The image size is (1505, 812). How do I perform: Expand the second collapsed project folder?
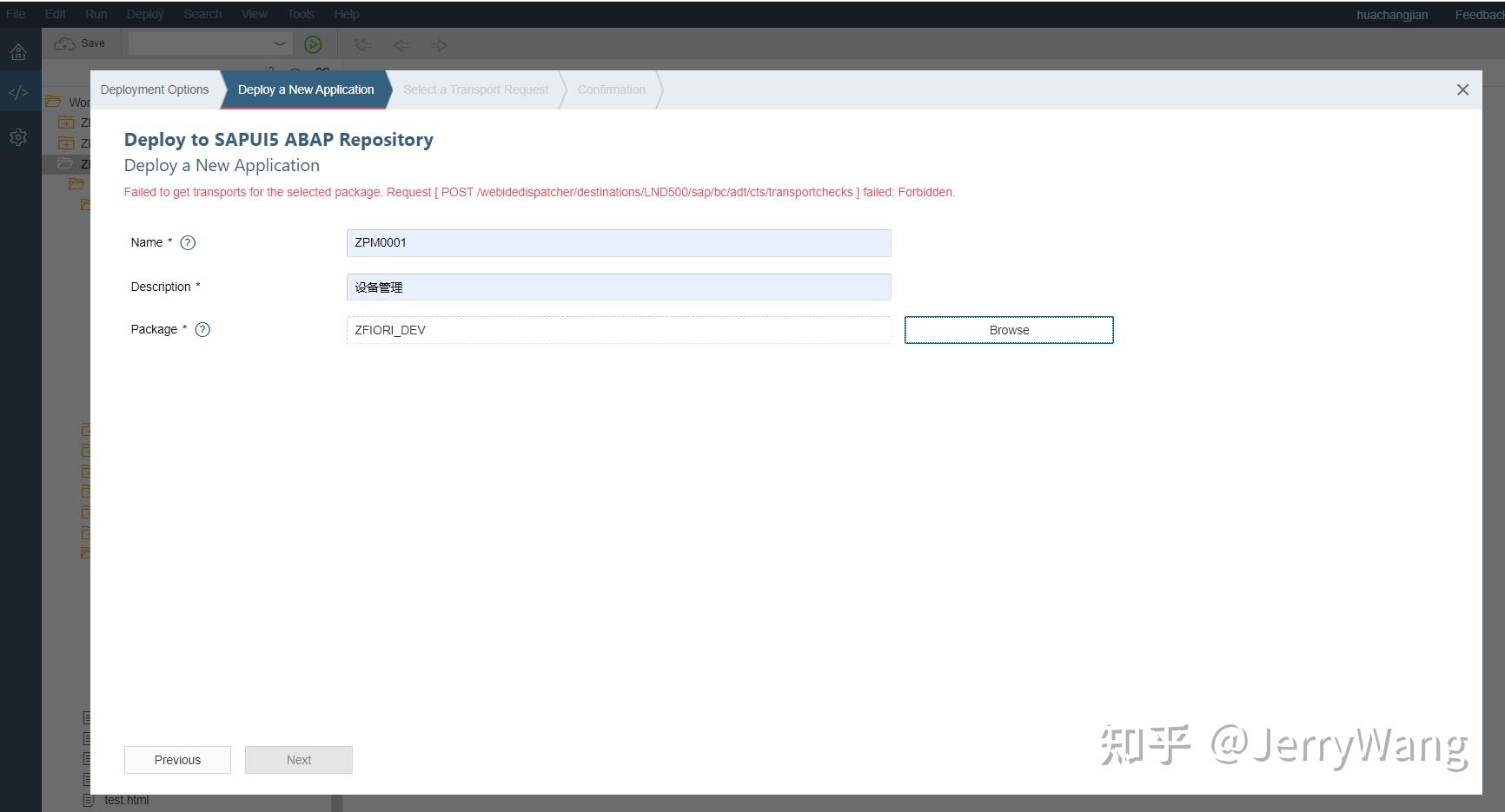tap(66, 142)
